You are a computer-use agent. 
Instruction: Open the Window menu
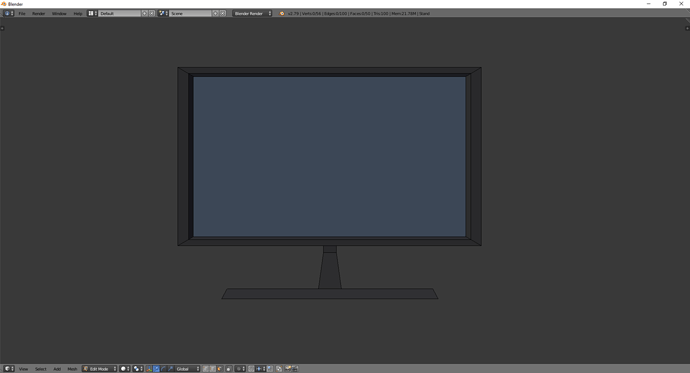pyautogui.click(x=59, y=13)
